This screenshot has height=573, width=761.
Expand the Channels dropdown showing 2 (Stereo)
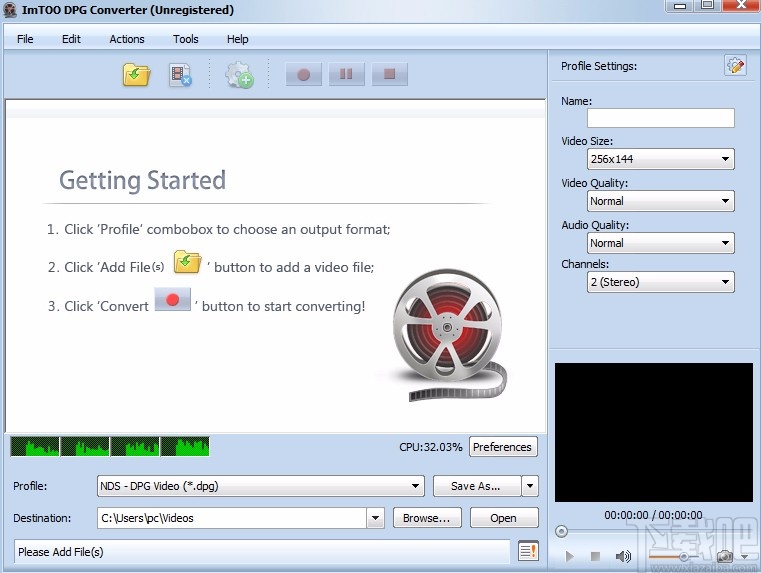(661, 282)
